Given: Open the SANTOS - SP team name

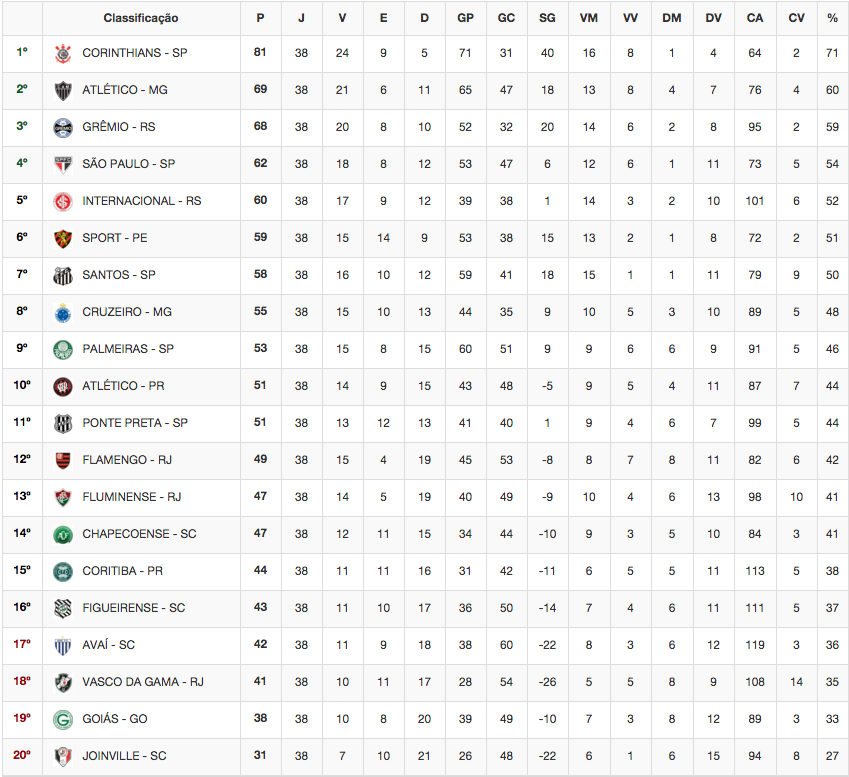Looking at the screenshot, I should [119, 275].
